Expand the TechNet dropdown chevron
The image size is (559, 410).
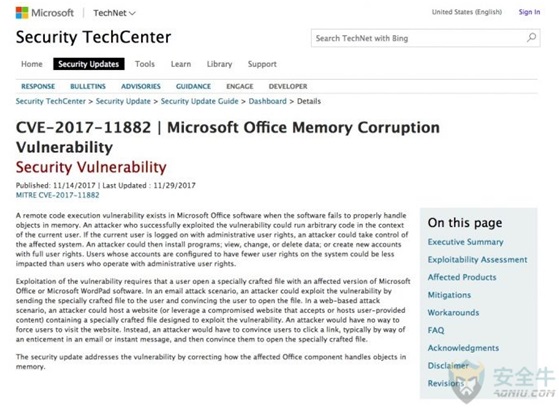click(x=132, y=14)
